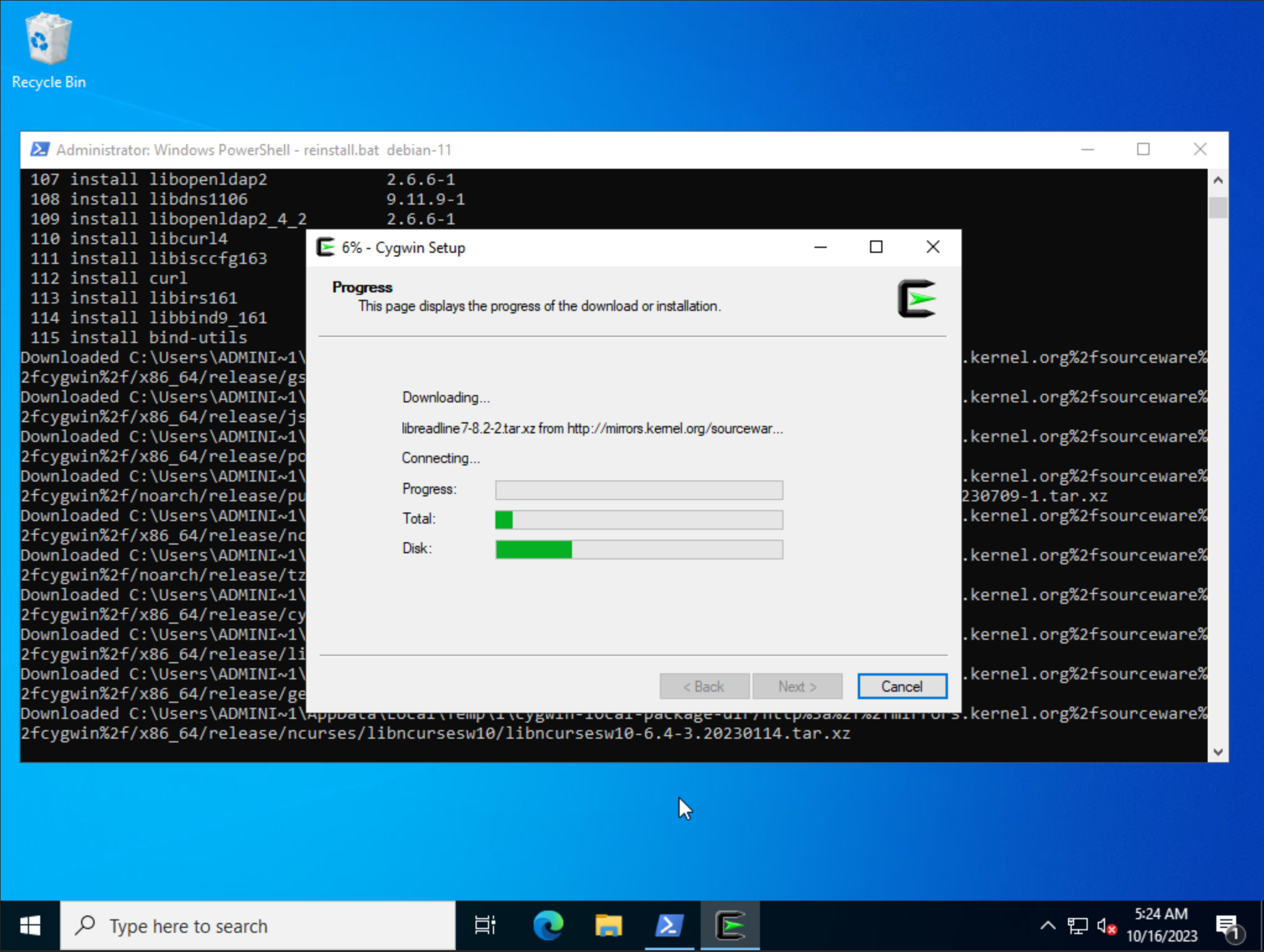Click the Progress download bar

coord(639,490)
